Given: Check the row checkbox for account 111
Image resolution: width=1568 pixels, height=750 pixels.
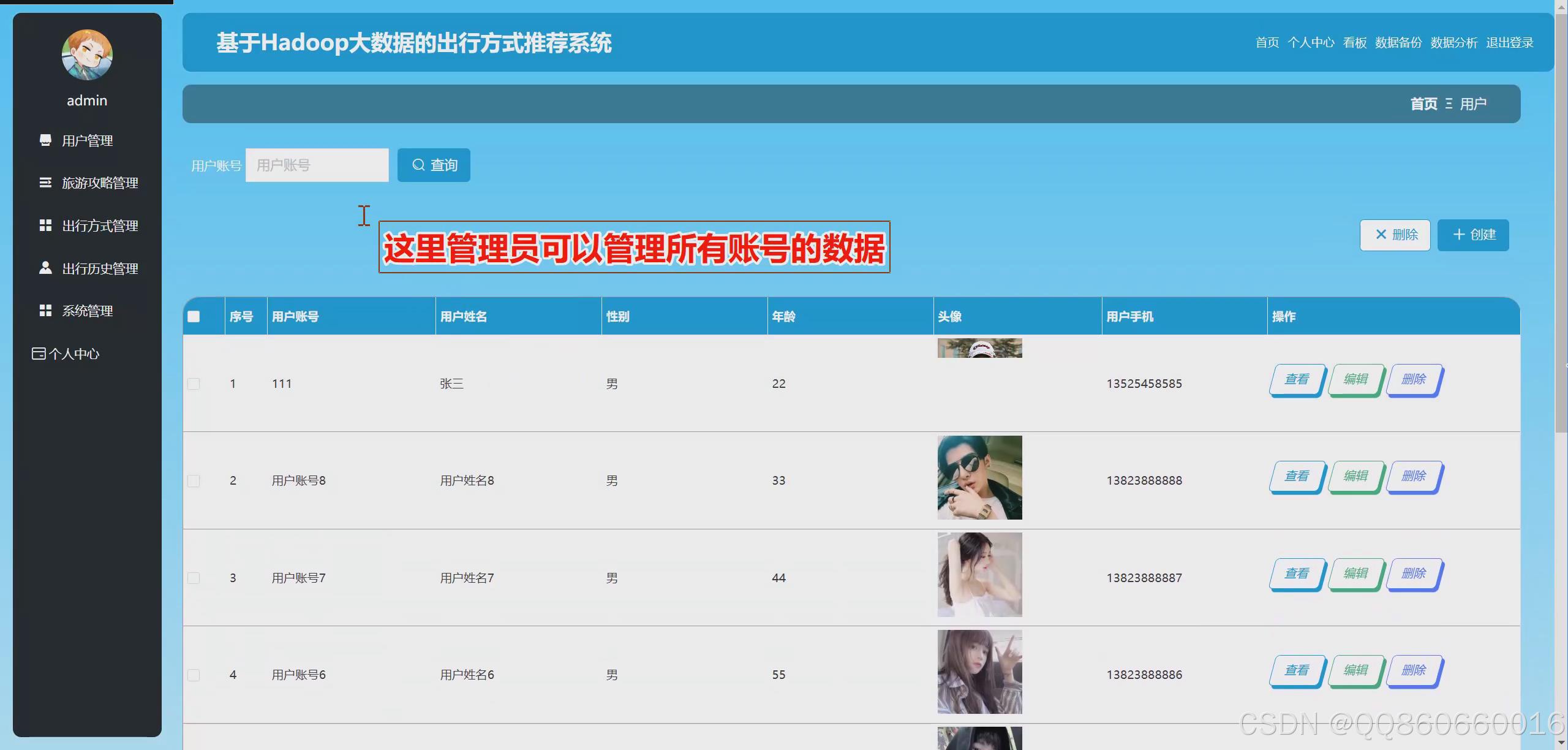Looking at the screenshot, I should pyautogui.click(x=194, y=384).
